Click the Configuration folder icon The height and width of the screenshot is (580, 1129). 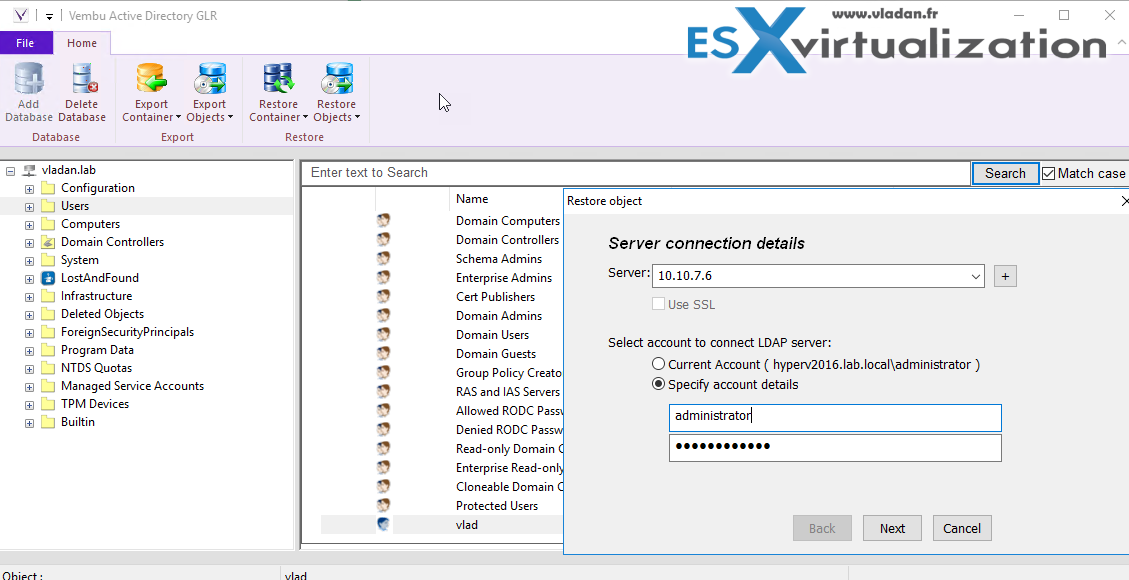(x=48, y=188)
